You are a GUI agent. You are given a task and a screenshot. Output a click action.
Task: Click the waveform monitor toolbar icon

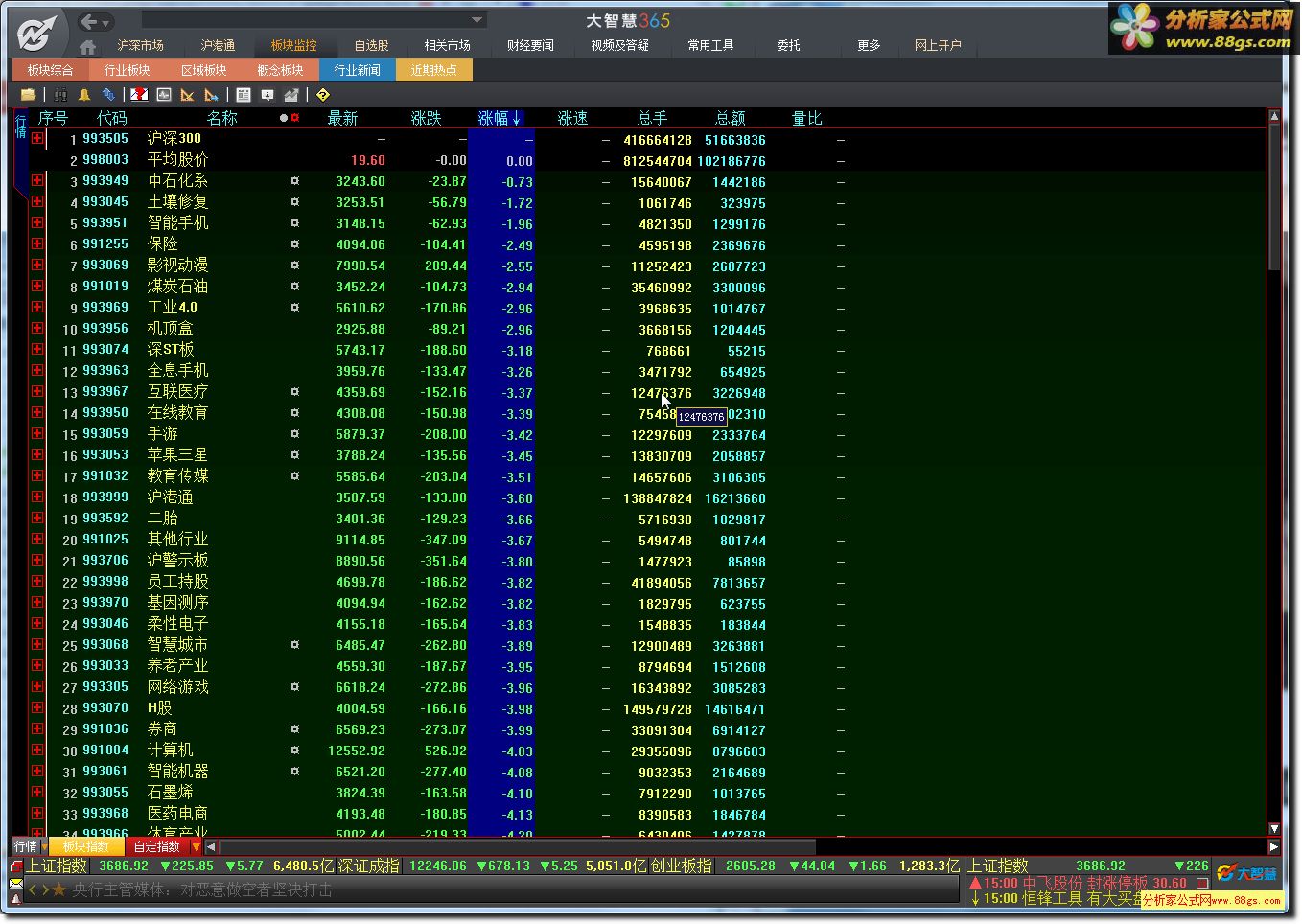click(x=164, y=94)
